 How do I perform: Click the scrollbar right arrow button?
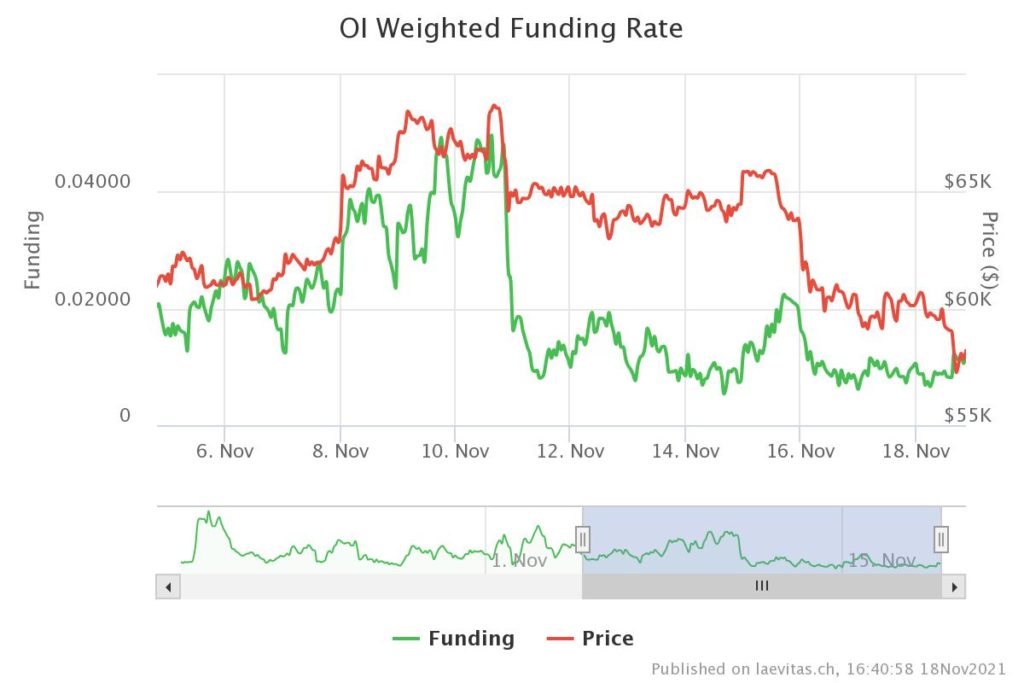955,586
